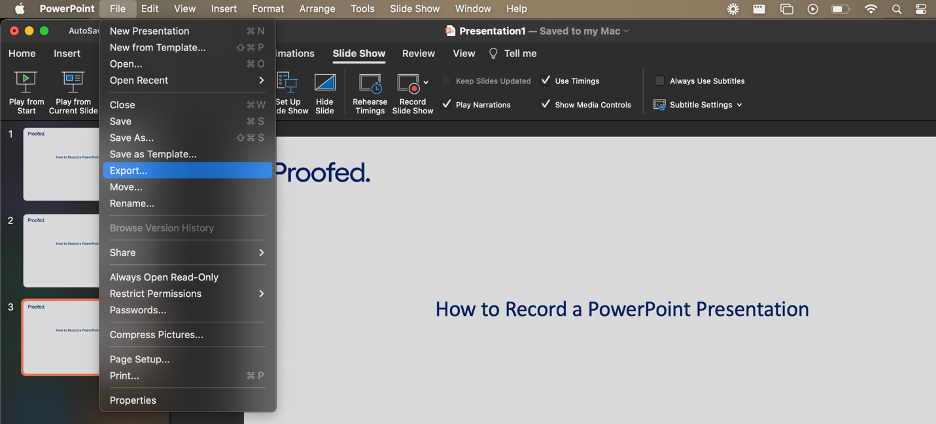Click the Rehearse Timings icon
The height and width of the screenshot is (424, 936).
(370, 83)
